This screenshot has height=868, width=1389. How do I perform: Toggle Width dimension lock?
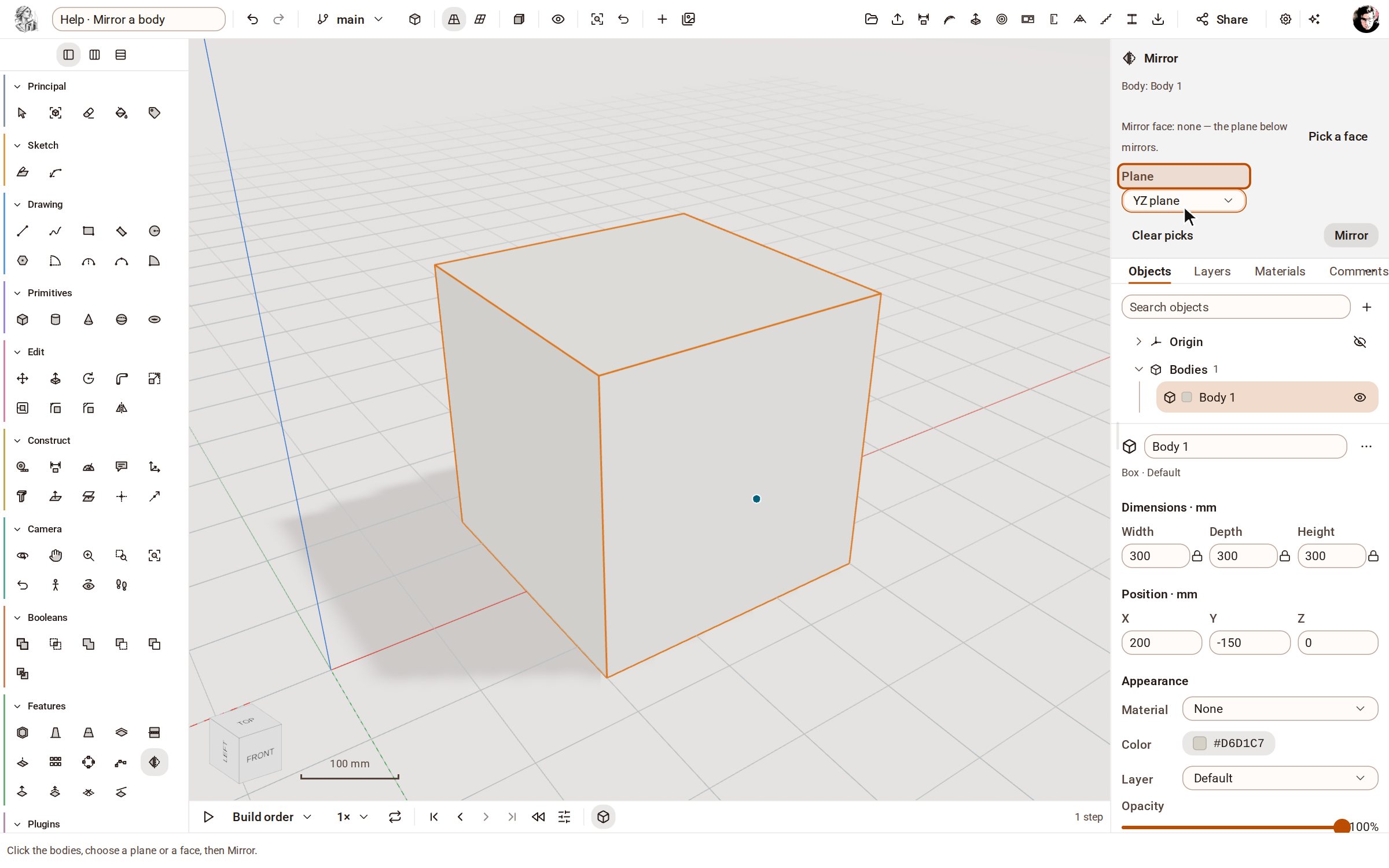(x=1197, y=556)
